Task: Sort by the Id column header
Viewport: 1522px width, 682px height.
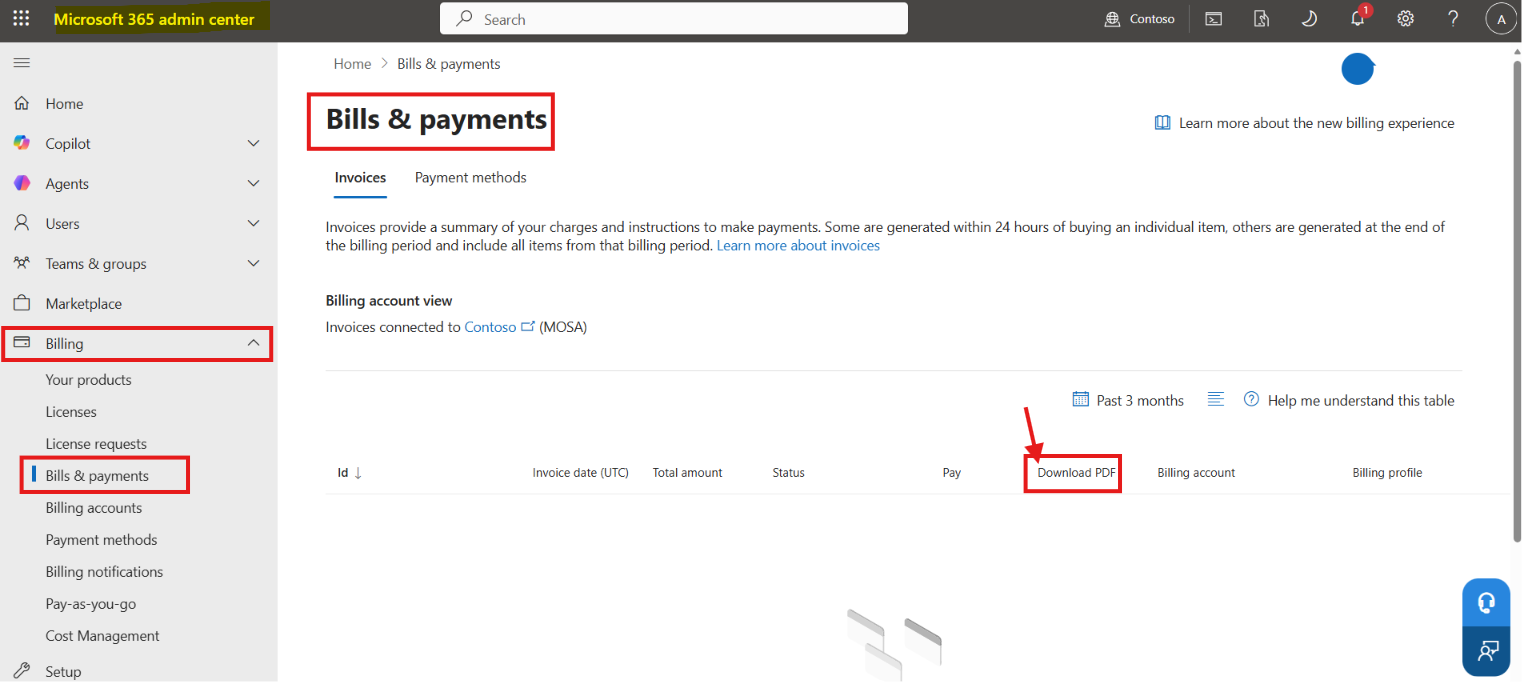Action: [349, 473]
